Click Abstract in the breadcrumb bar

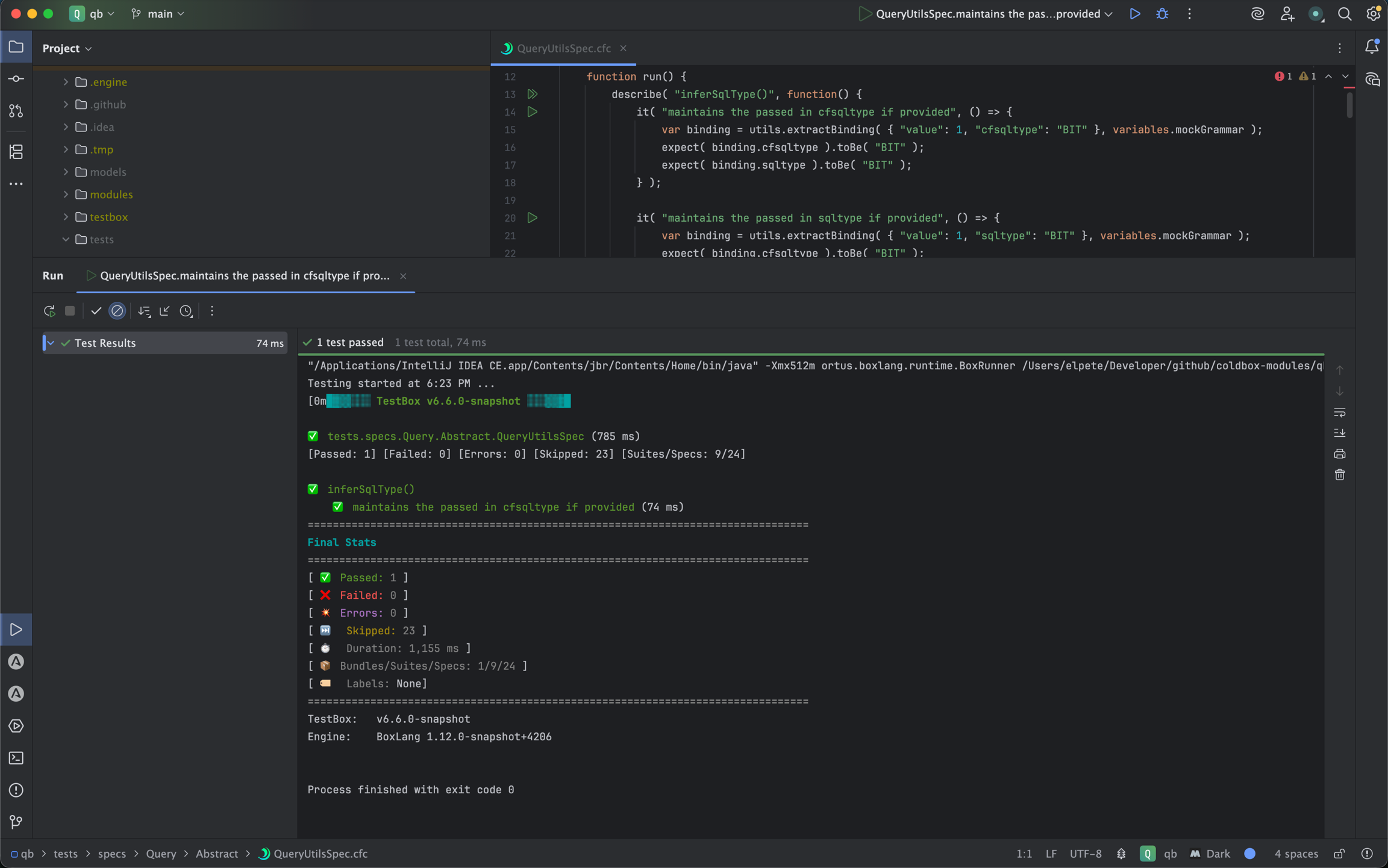coord(217,854)
